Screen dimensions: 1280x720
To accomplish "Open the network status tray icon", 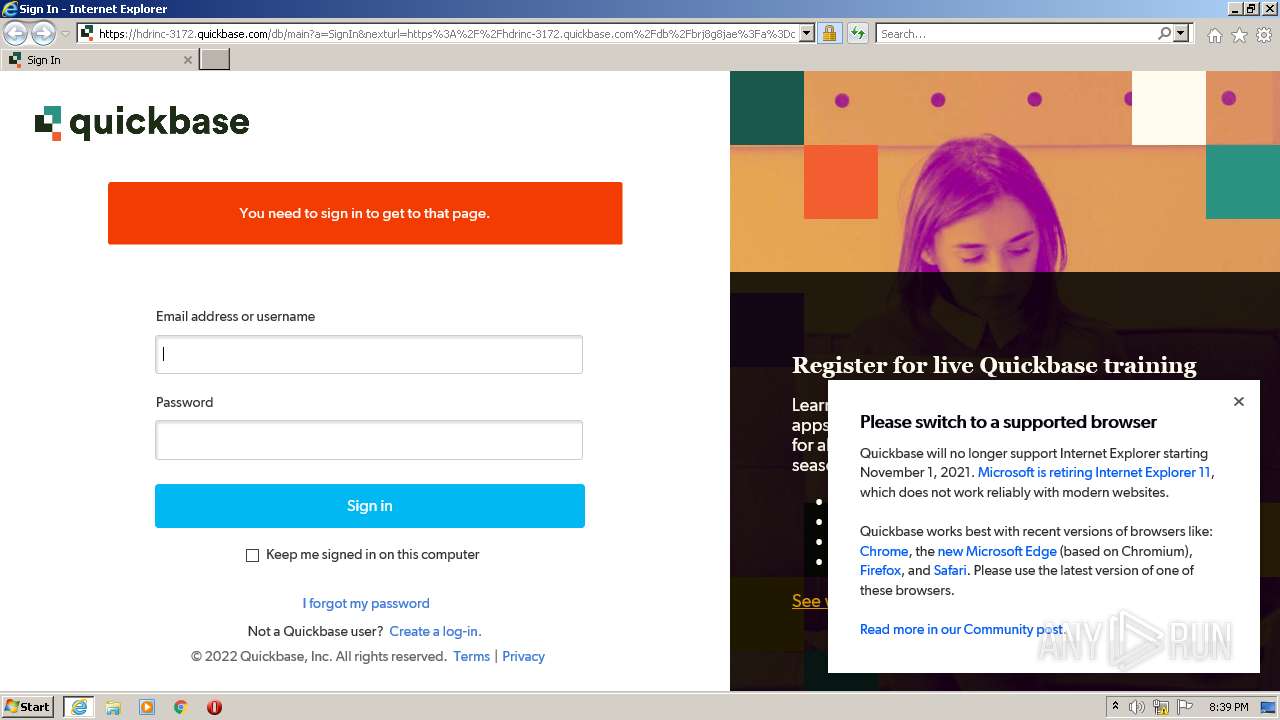I will [1161, 707].
